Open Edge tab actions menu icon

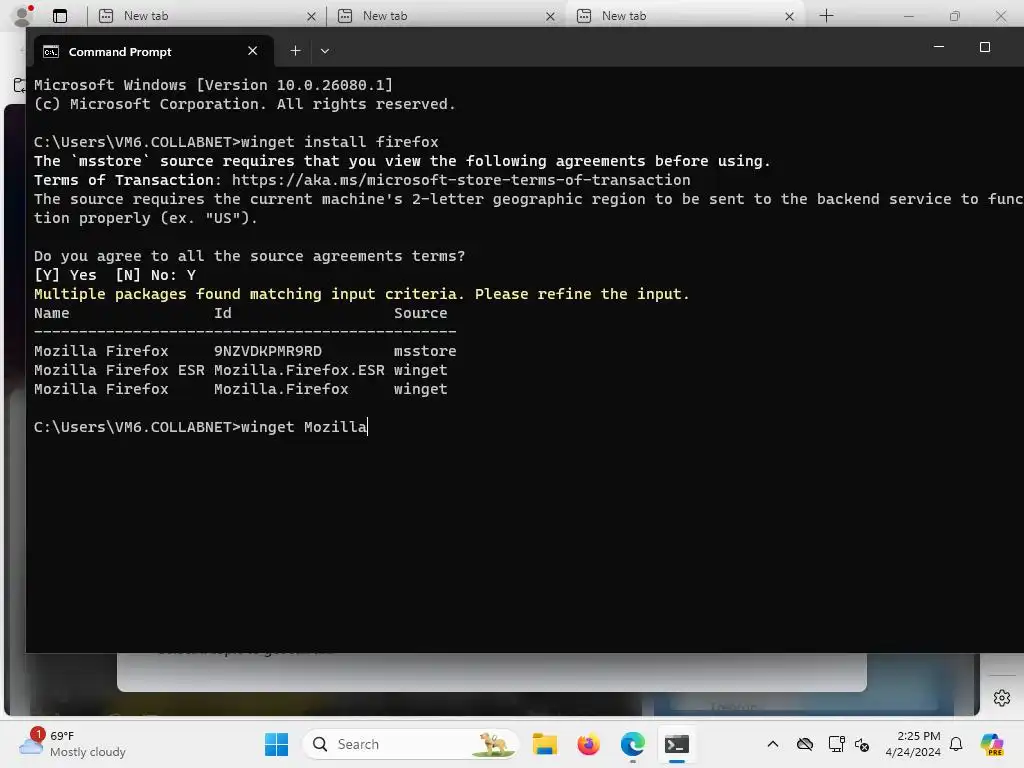60,16
